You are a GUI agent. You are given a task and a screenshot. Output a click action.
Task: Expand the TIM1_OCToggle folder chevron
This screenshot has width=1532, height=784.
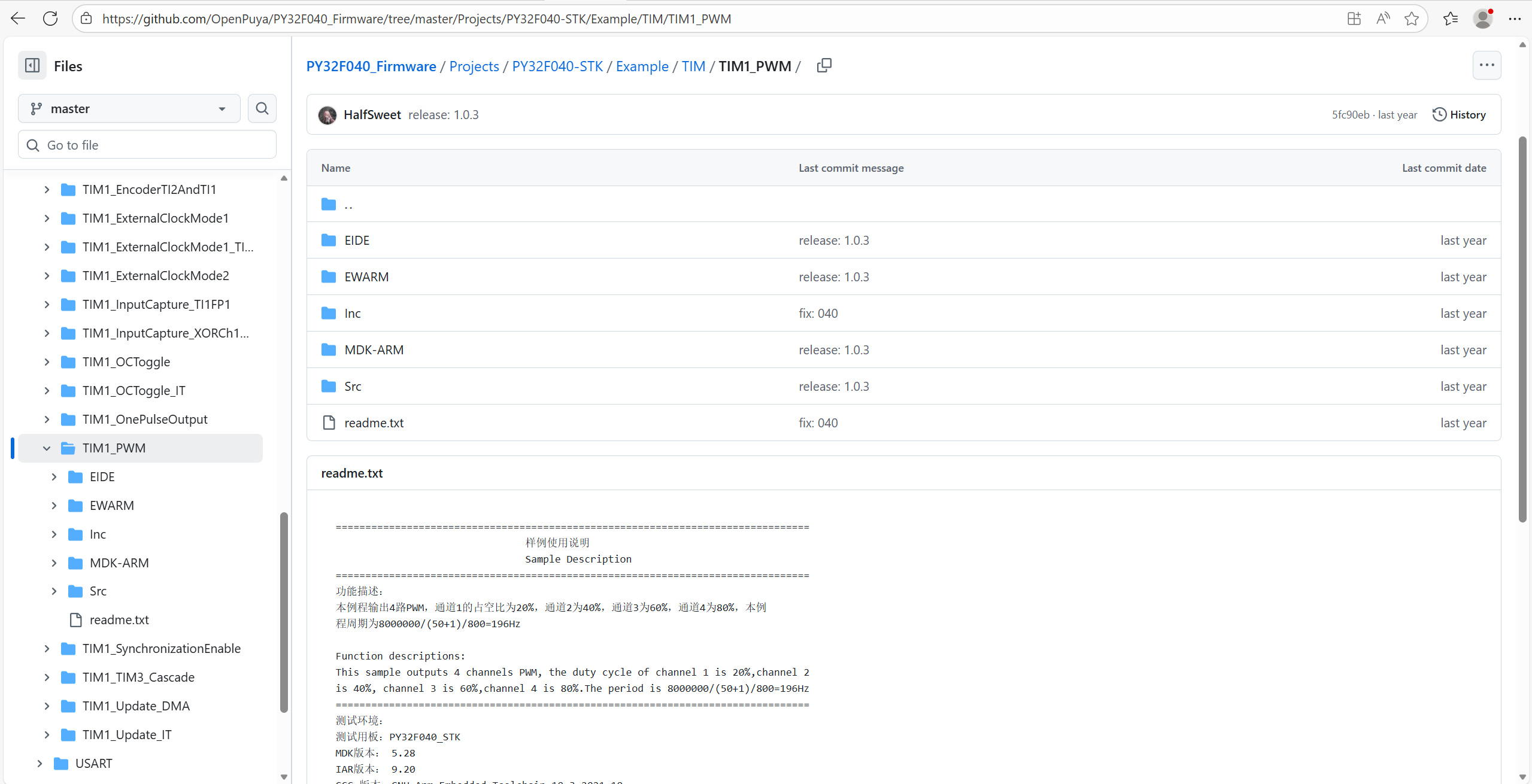pyautogui.click(x=47, y=362)
